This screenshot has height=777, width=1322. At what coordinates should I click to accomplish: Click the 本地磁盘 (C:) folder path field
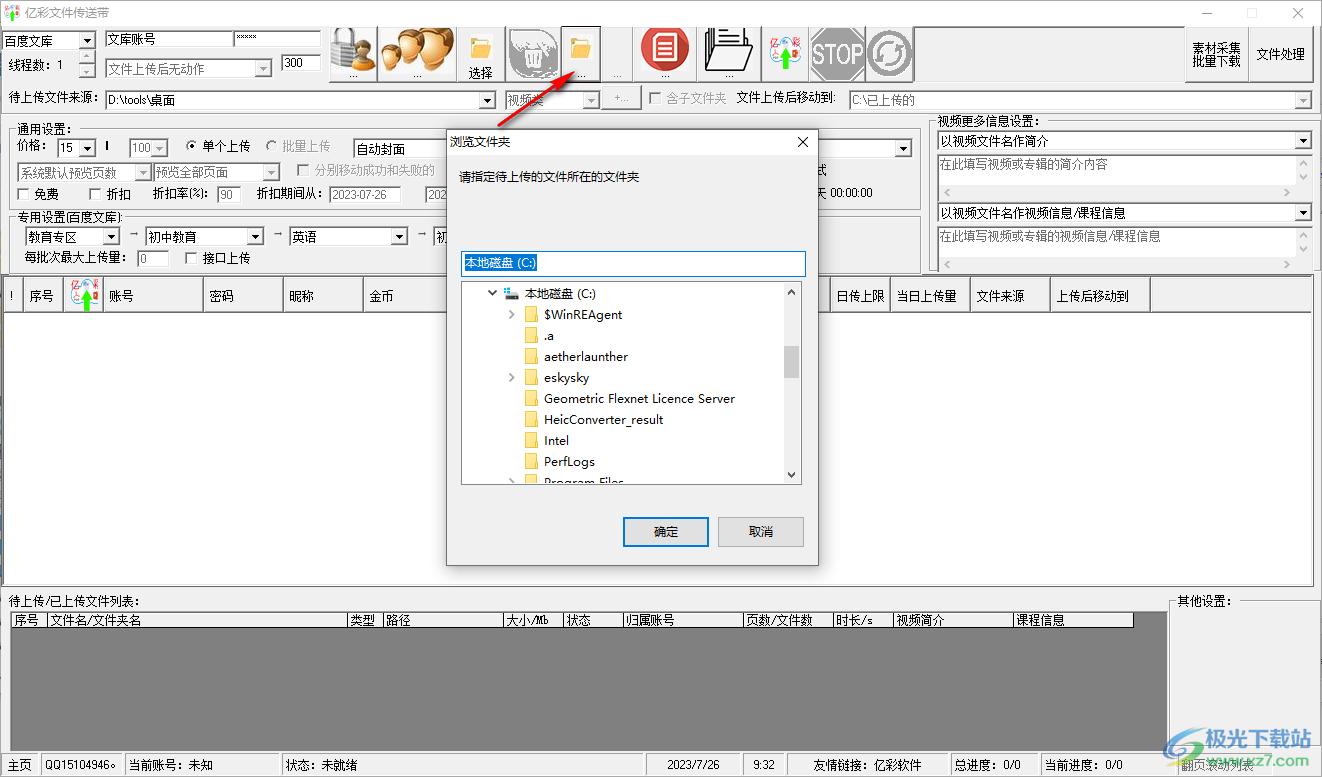coord(633,263)
